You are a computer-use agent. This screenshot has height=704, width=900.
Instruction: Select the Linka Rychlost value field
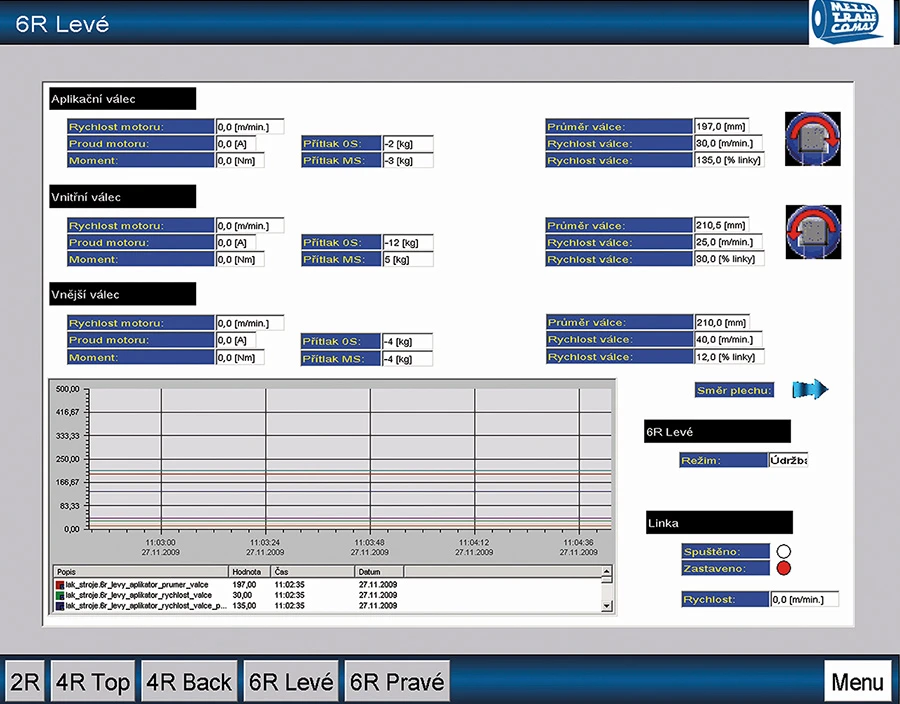click(804, 600)
